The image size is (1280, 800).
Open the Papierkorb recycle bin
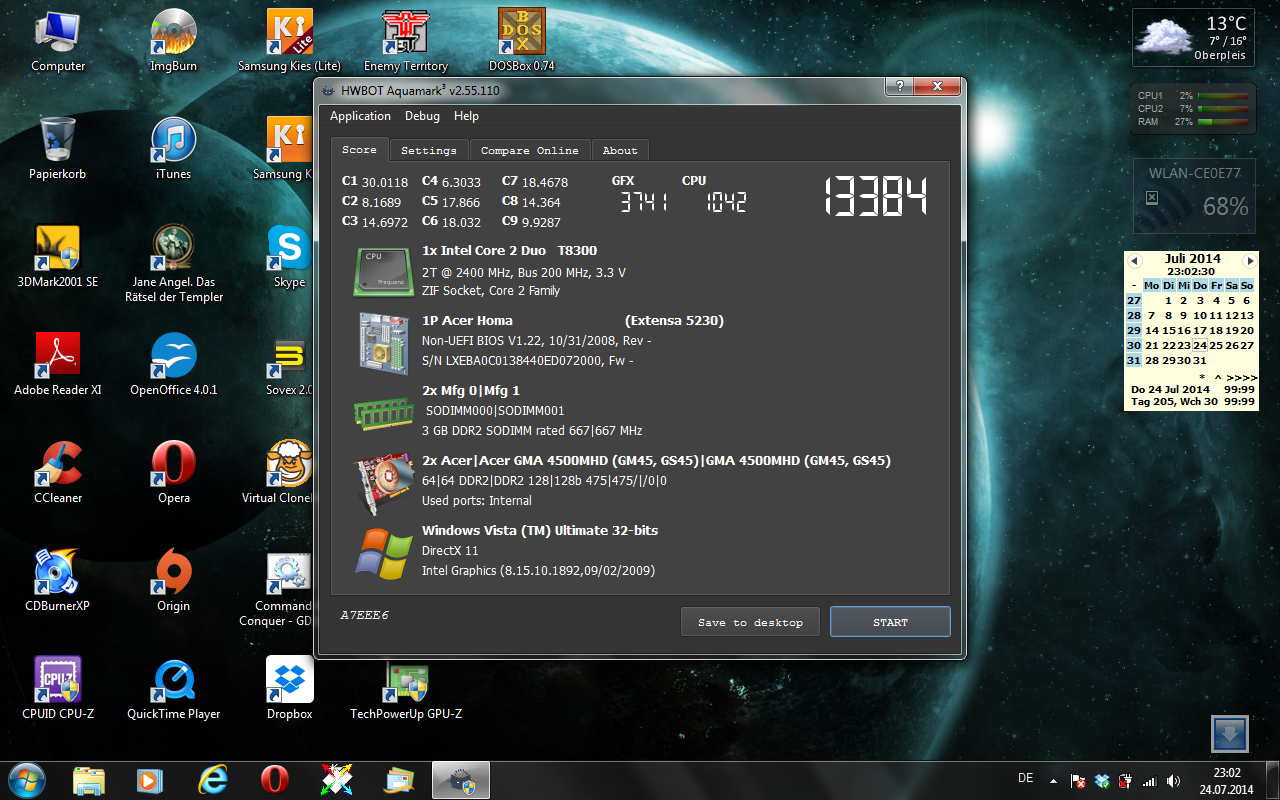[x=58, y=148]
